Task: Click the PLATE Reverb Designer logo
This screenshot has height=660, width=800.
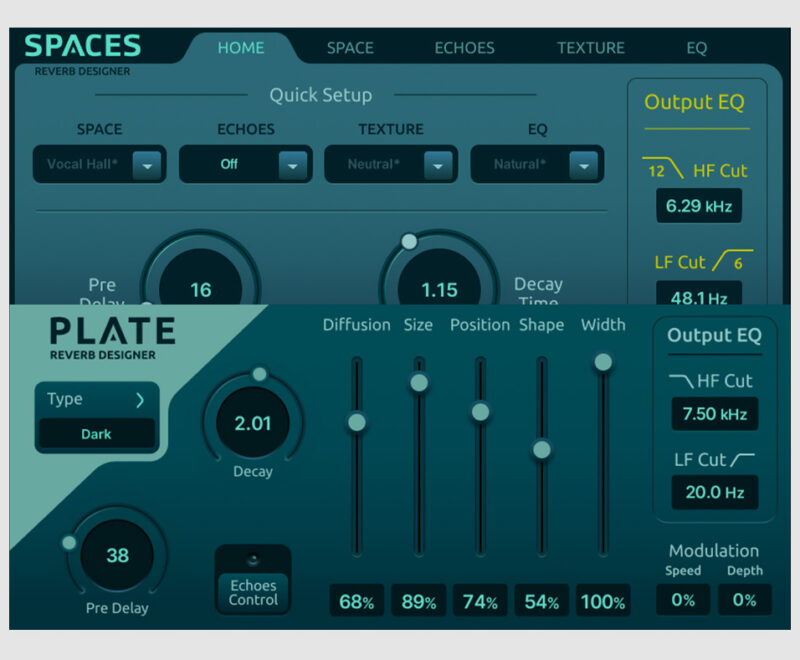Action: (x=113, y=338)
